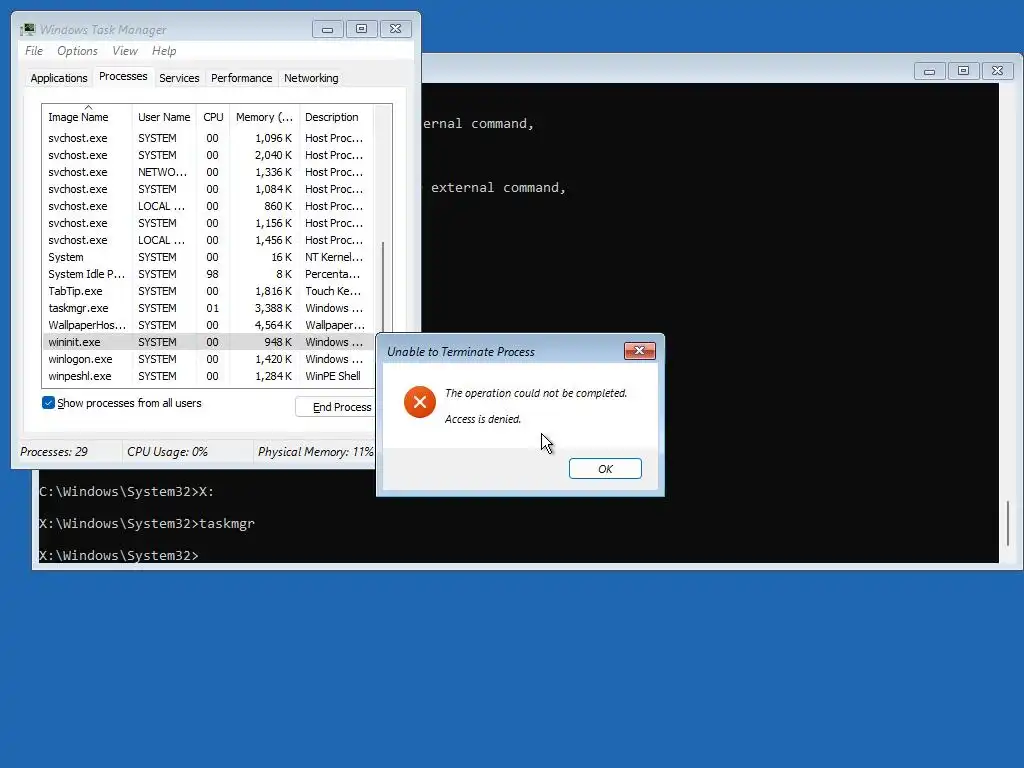Select the winpeshl.exe process
Image resolution: width=1024 pixels, height=768 pixels.
(209, 376)
